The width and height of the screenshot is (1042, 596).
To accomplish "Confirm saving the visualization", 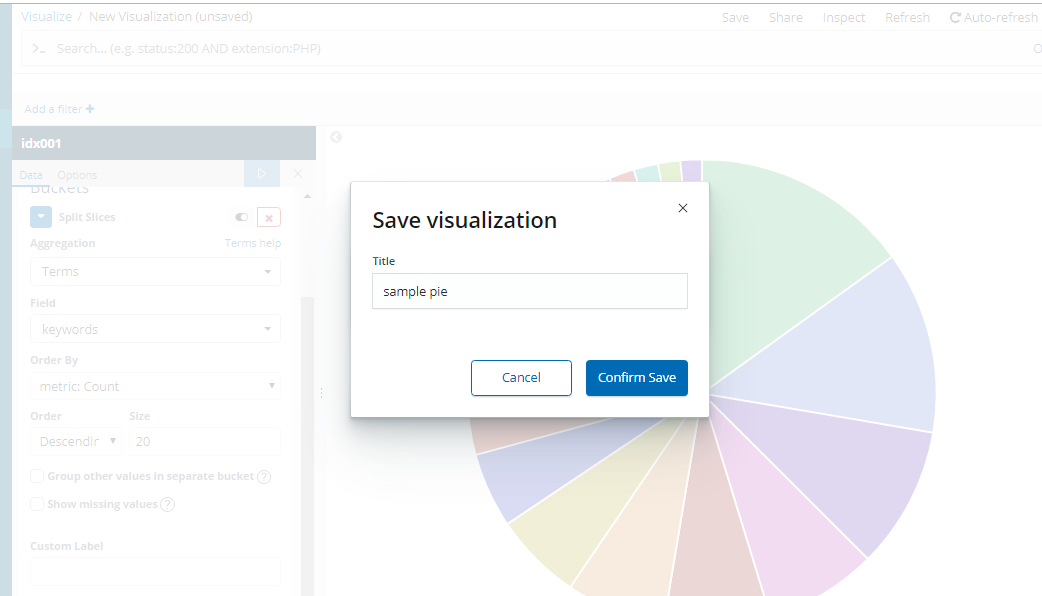I will 637,377.
